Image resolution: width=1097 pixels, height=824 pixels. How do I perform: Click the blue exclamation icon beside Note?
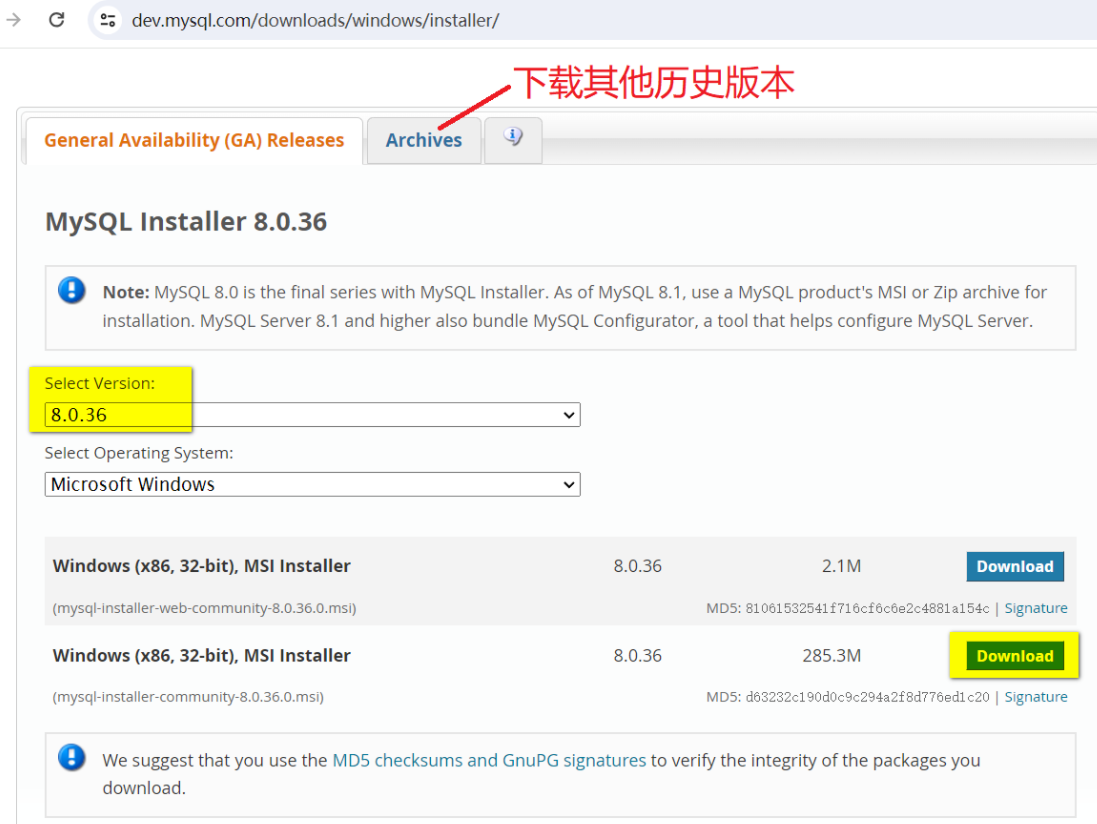point(71,290)
